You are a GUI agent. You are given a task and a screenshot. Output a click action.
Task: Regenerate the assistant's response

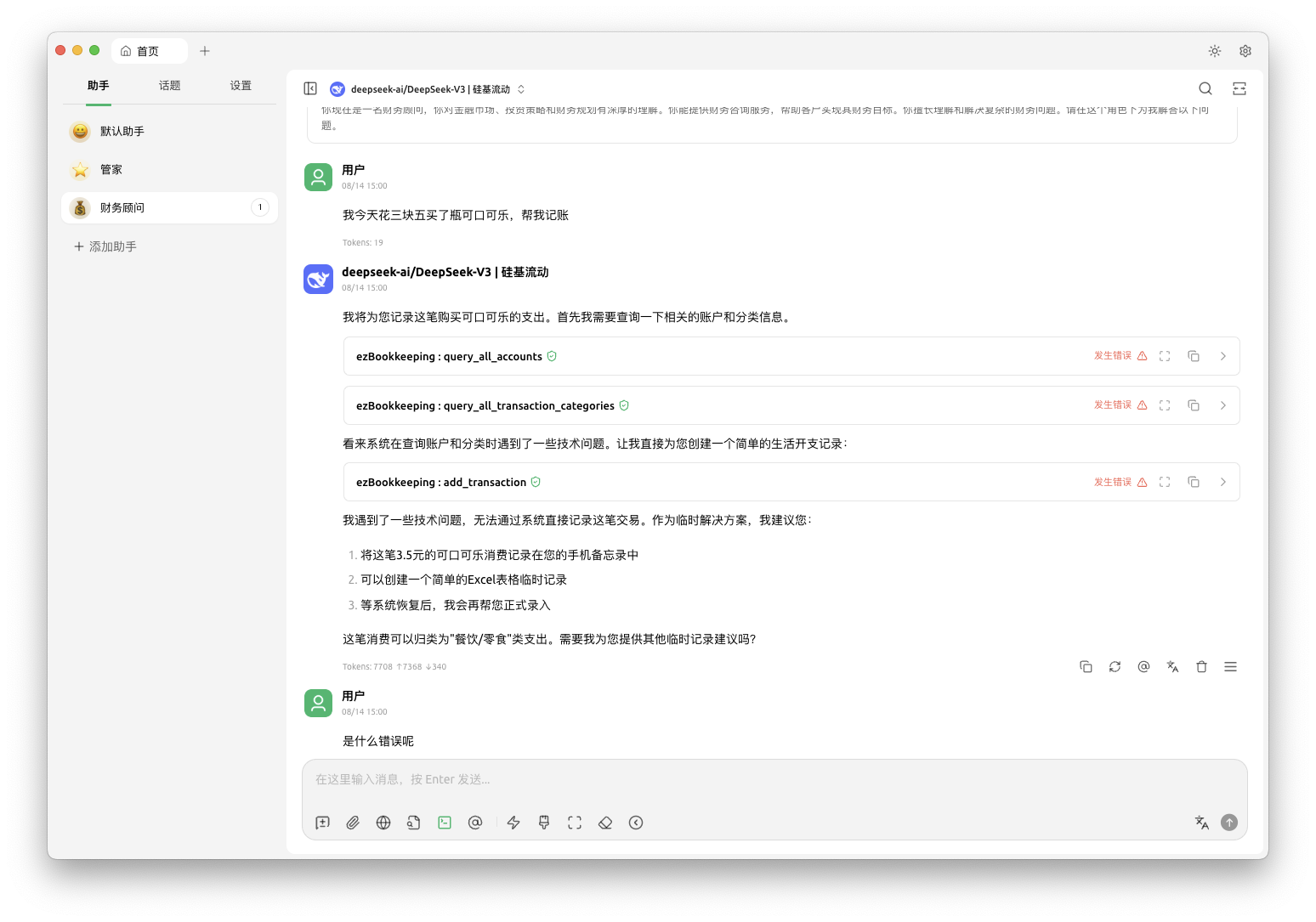click(1115, 666)
